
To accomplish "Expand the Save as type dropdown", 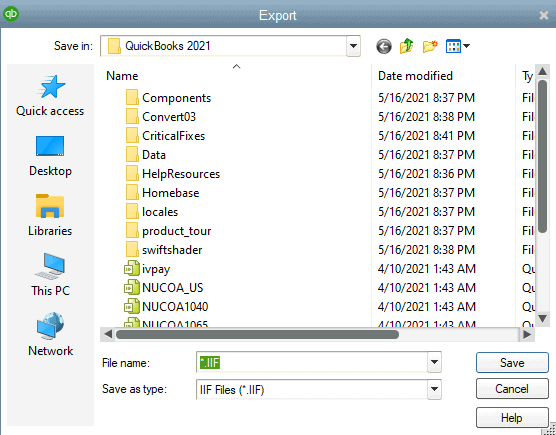I will point(434,389).
